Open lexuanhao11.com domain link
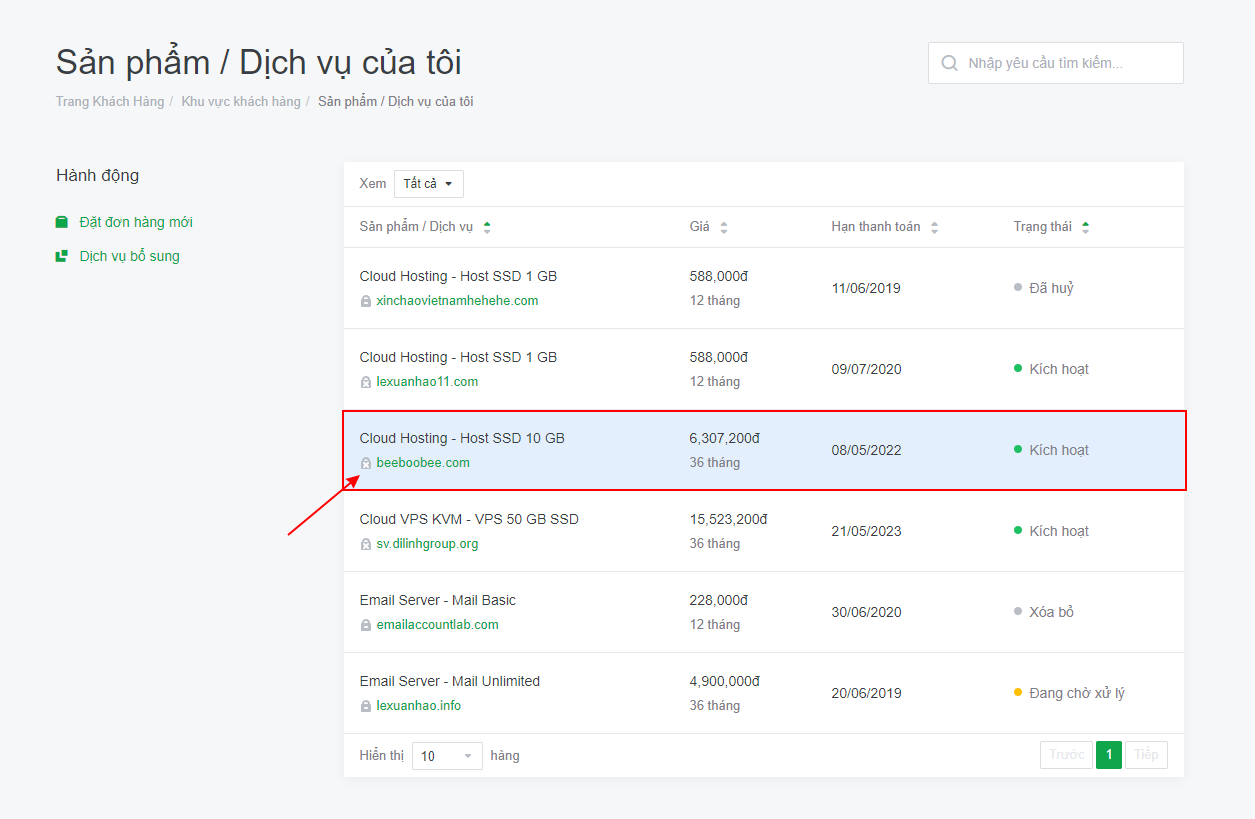The height and width of the screenshot is (819, 1255). coord(427,382)
